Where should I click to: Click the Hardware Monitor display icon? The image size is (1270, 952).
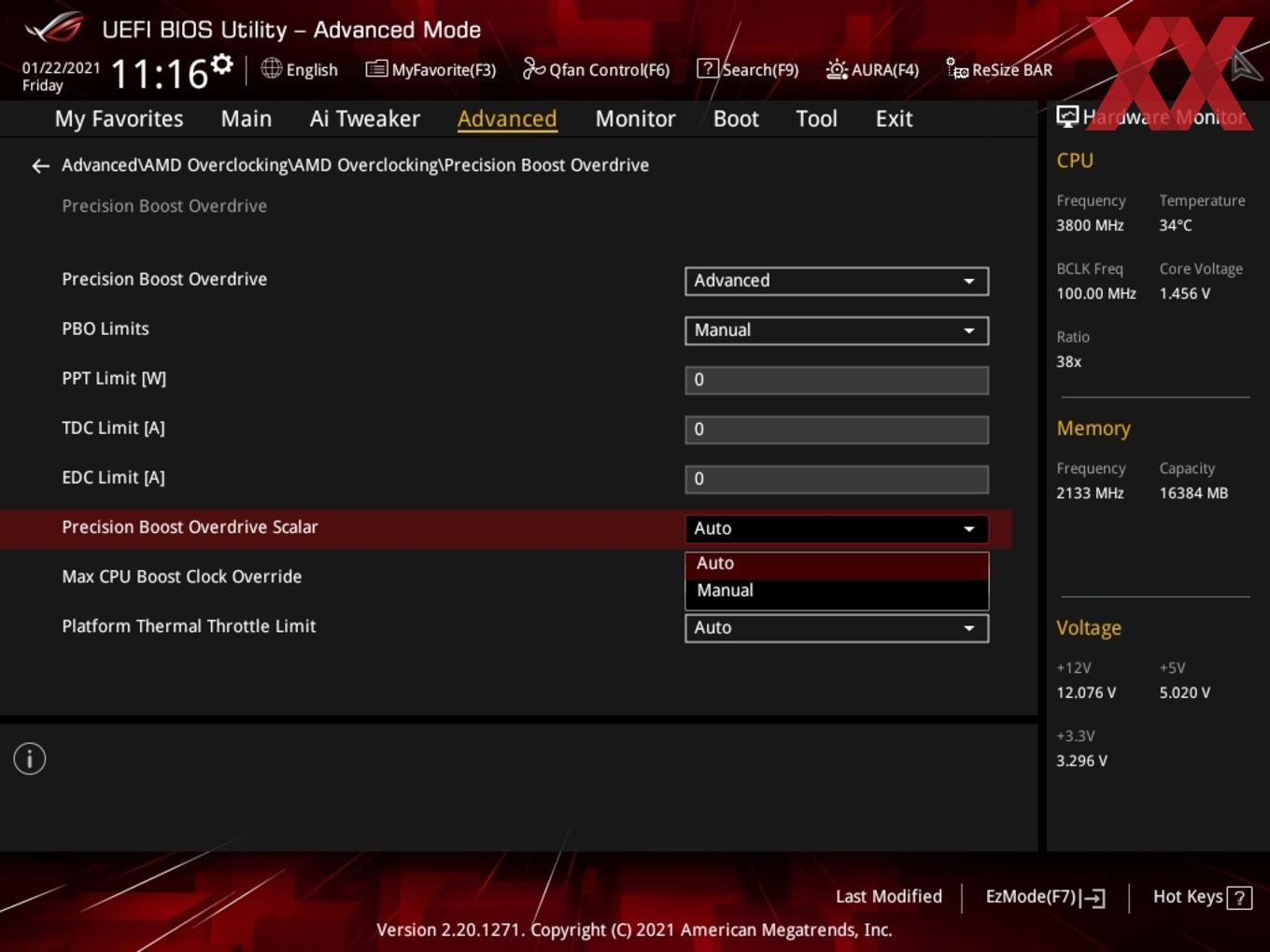(x=1067, y=117)
